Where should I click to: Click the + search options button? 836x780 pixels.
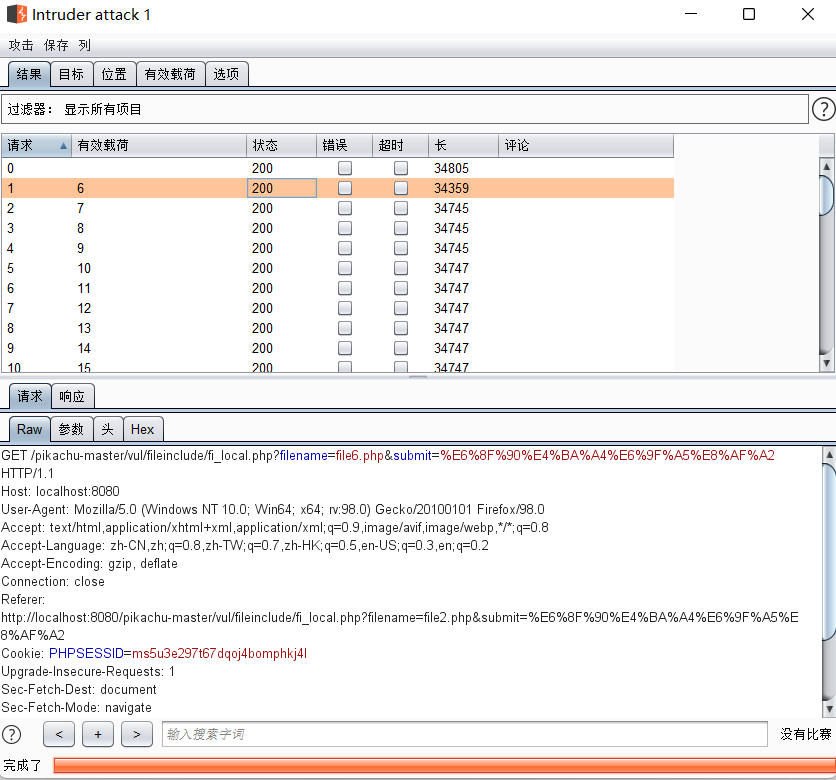click(98, 734)
